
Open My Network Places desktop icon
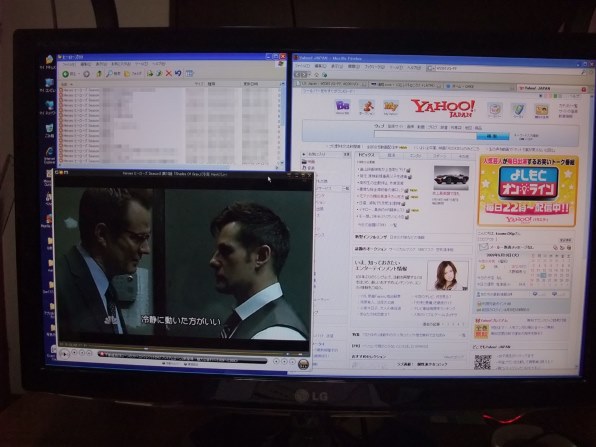49,108
